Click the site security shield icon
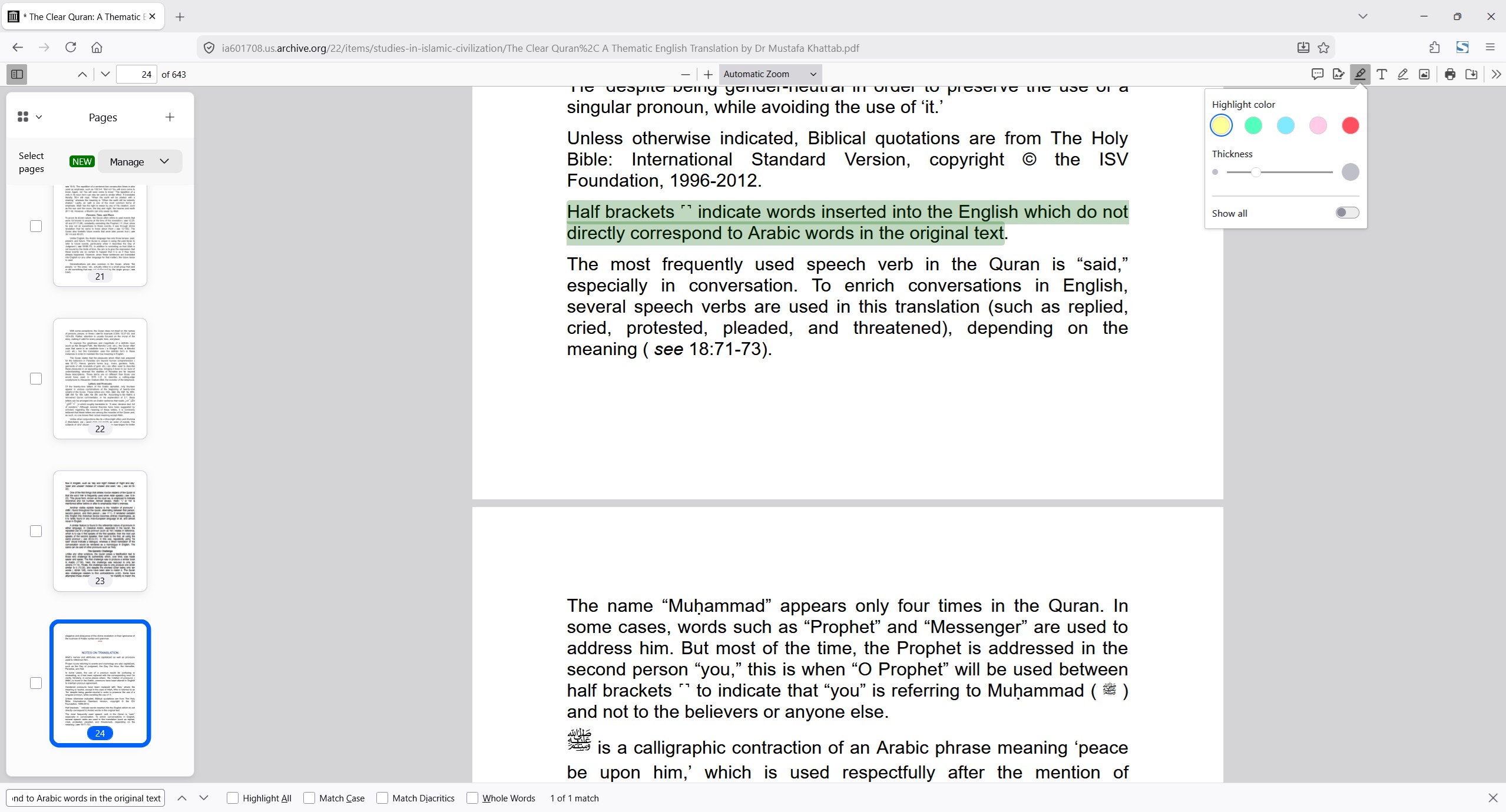 [209, 48]
